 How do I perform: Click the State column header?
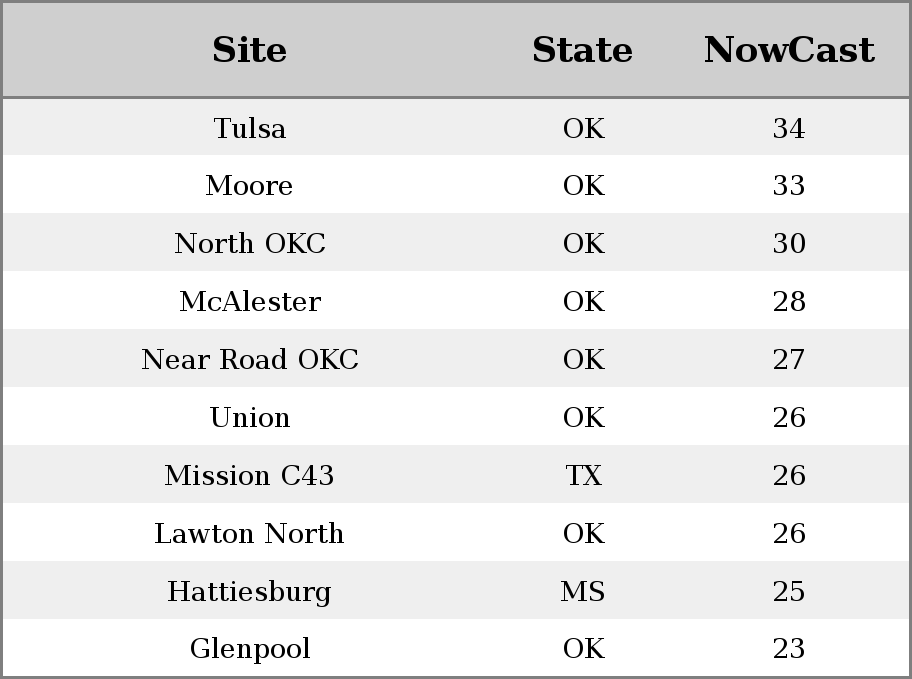pyautogui.click(x=582, y=50)
